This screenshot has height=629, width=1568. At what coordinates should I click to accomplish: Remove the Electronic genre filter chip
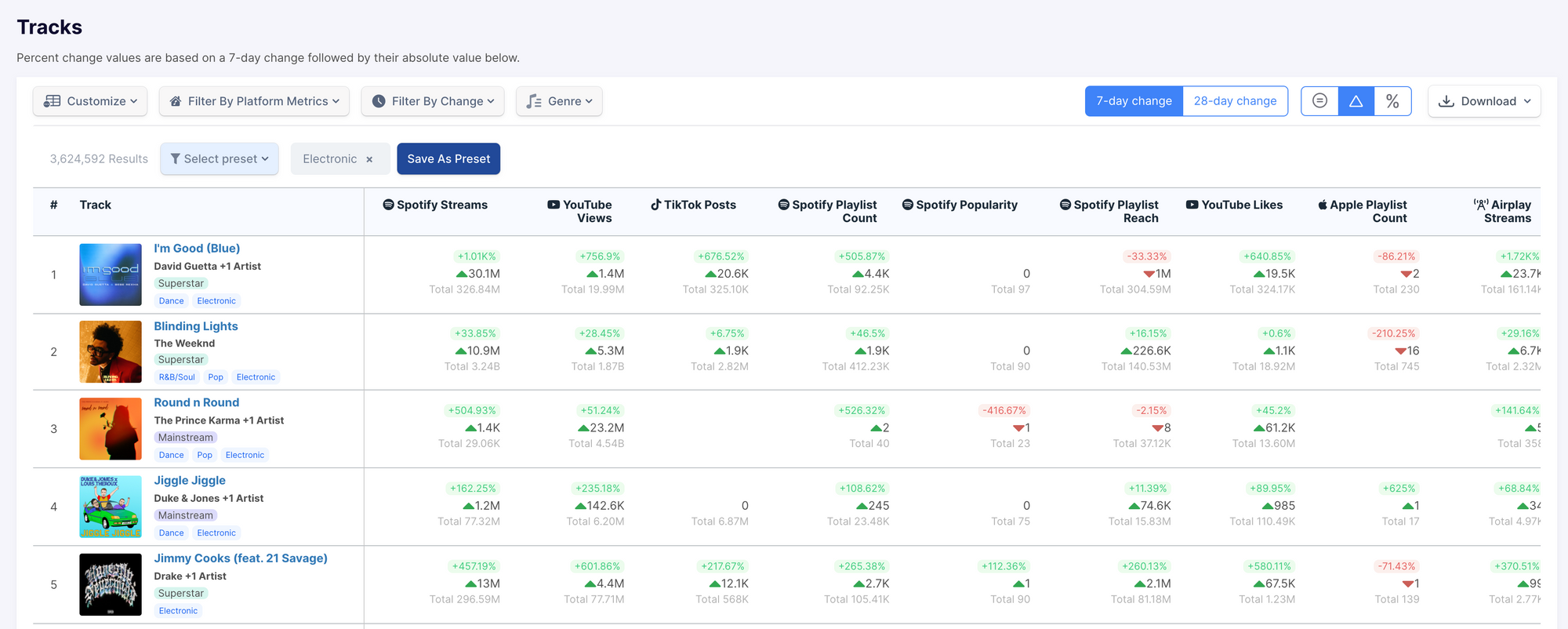[x=369, y=159]
